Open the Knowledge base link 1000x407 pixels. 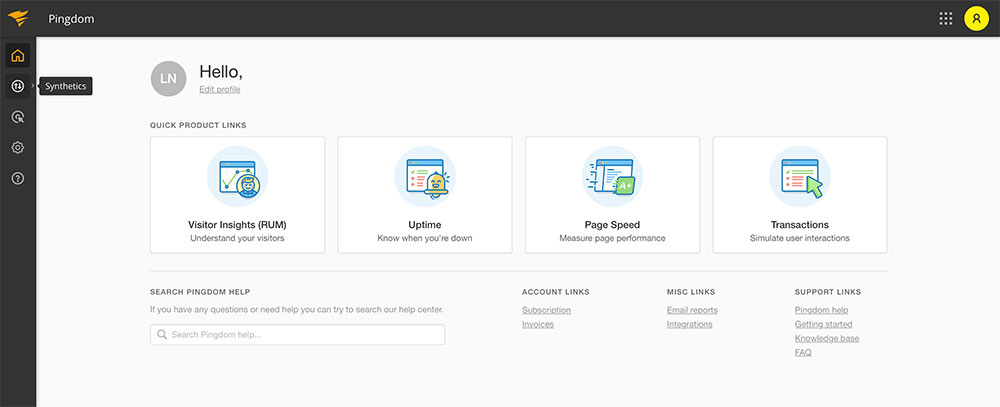click(x=827, y=338)
